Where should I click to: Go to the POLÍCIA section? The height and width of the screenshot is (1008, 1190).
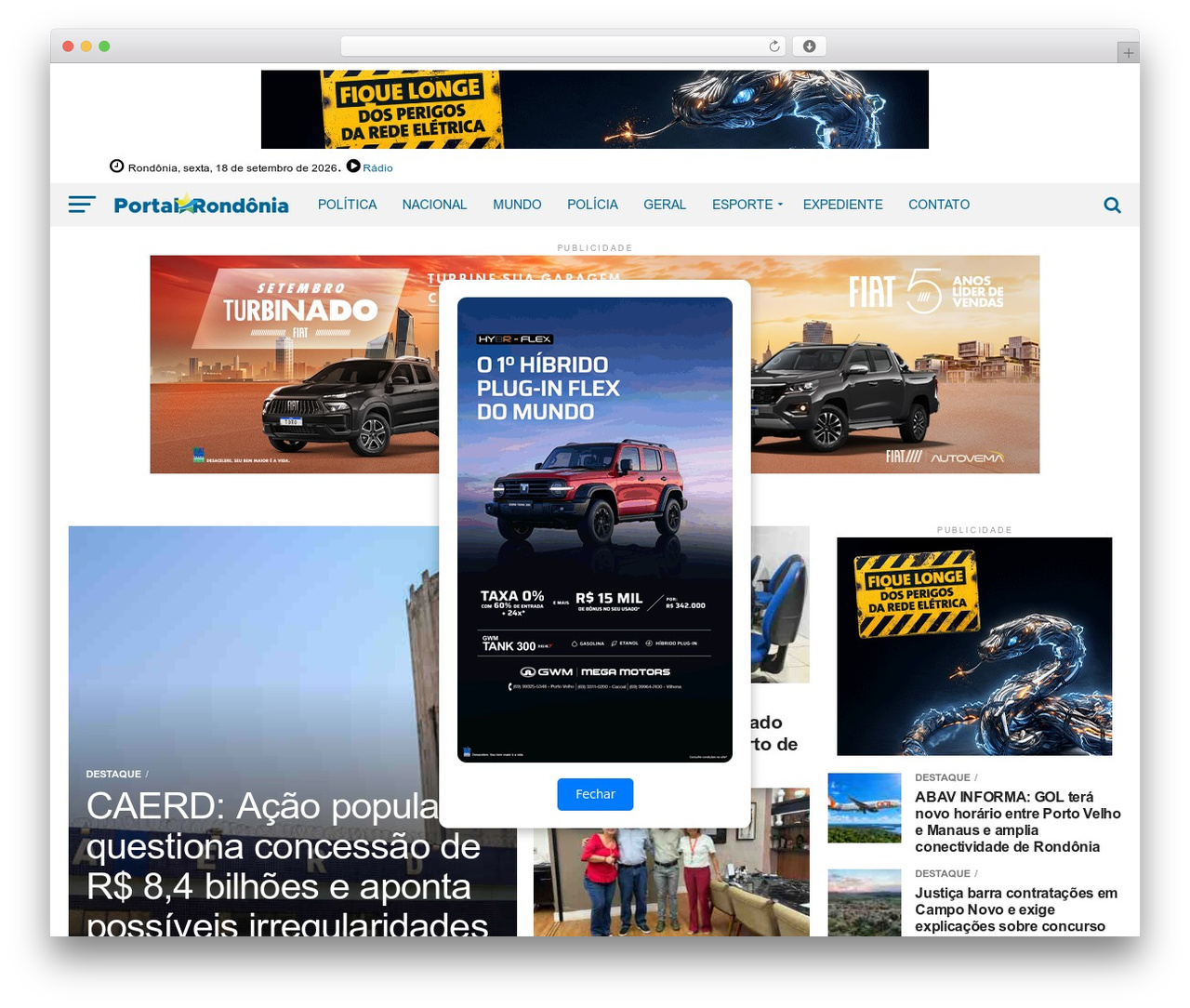click(x=592, y=205)
